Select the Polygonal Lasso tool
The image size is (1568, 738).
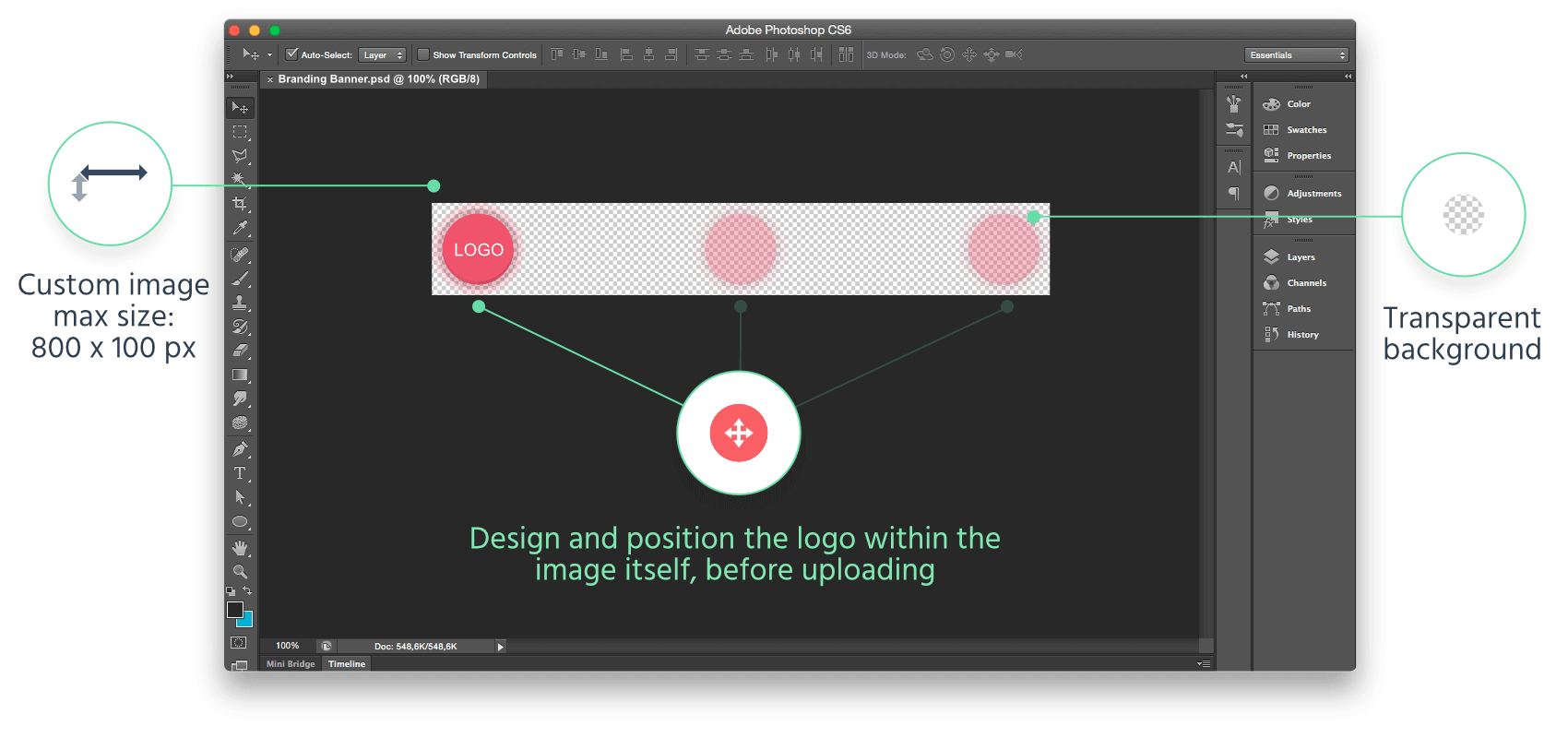[x=240, y=156]
